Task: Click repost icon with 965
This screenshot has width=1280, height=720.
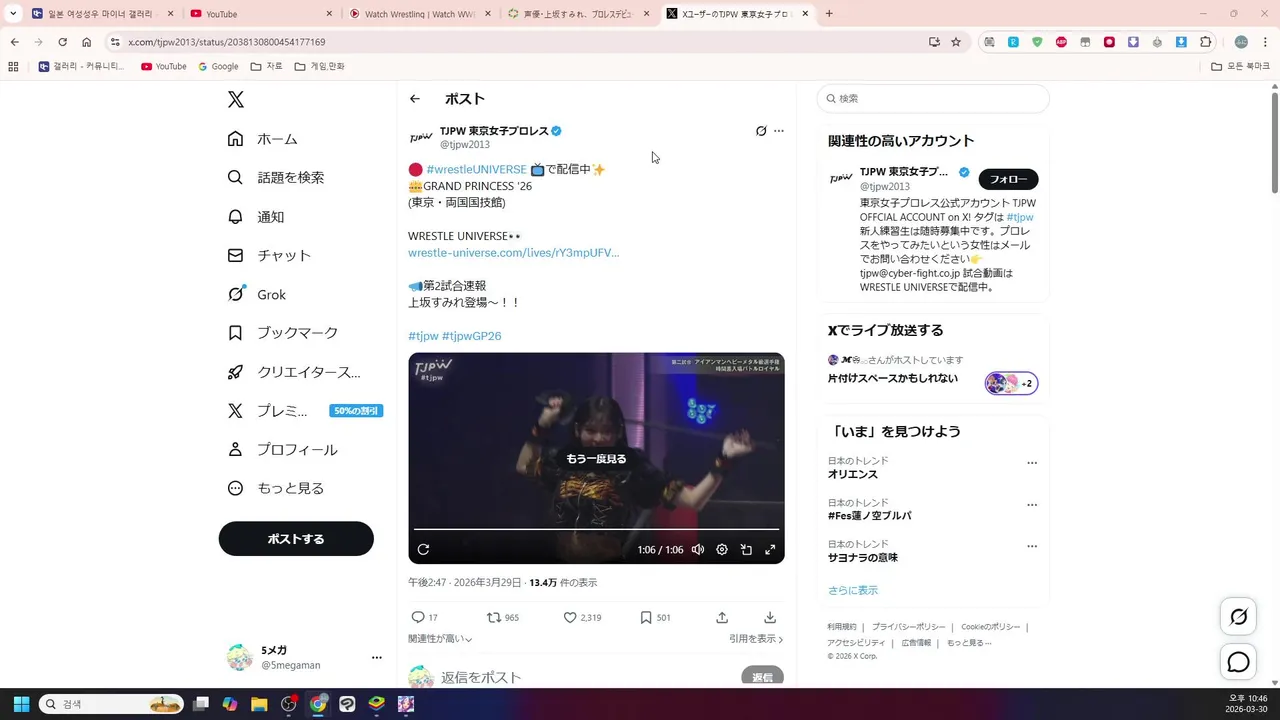Action: tap(494, 618)
